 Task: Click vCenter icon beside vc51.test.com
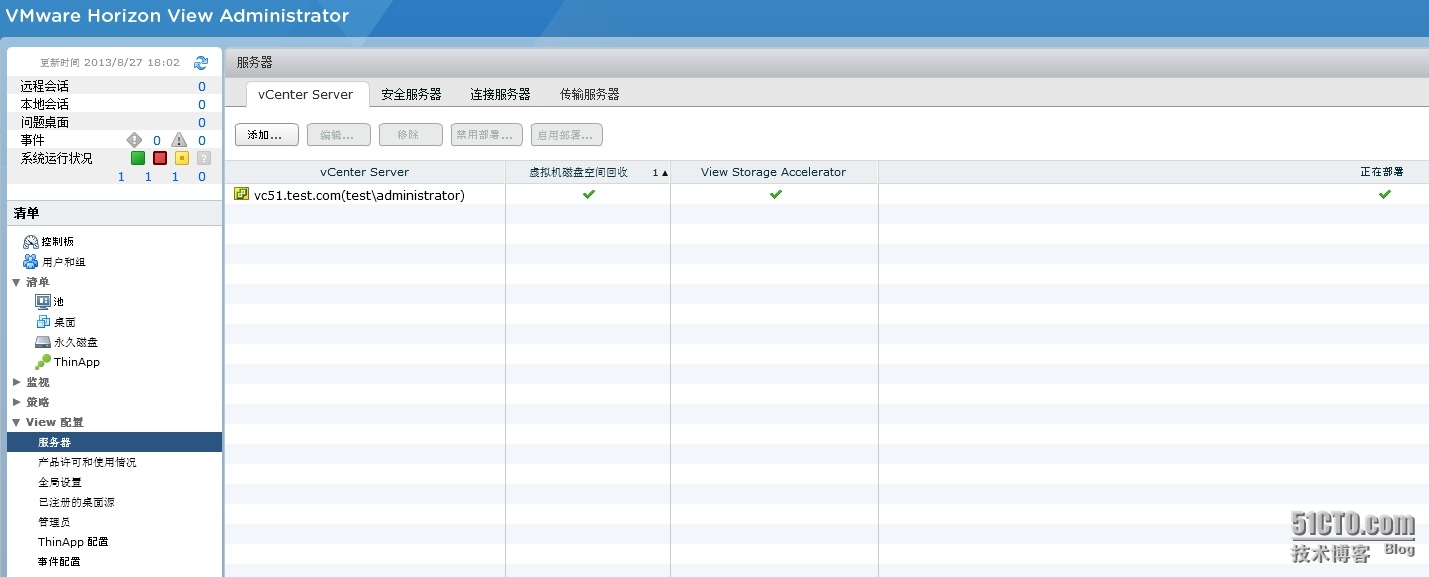click(x=241, y=194)
